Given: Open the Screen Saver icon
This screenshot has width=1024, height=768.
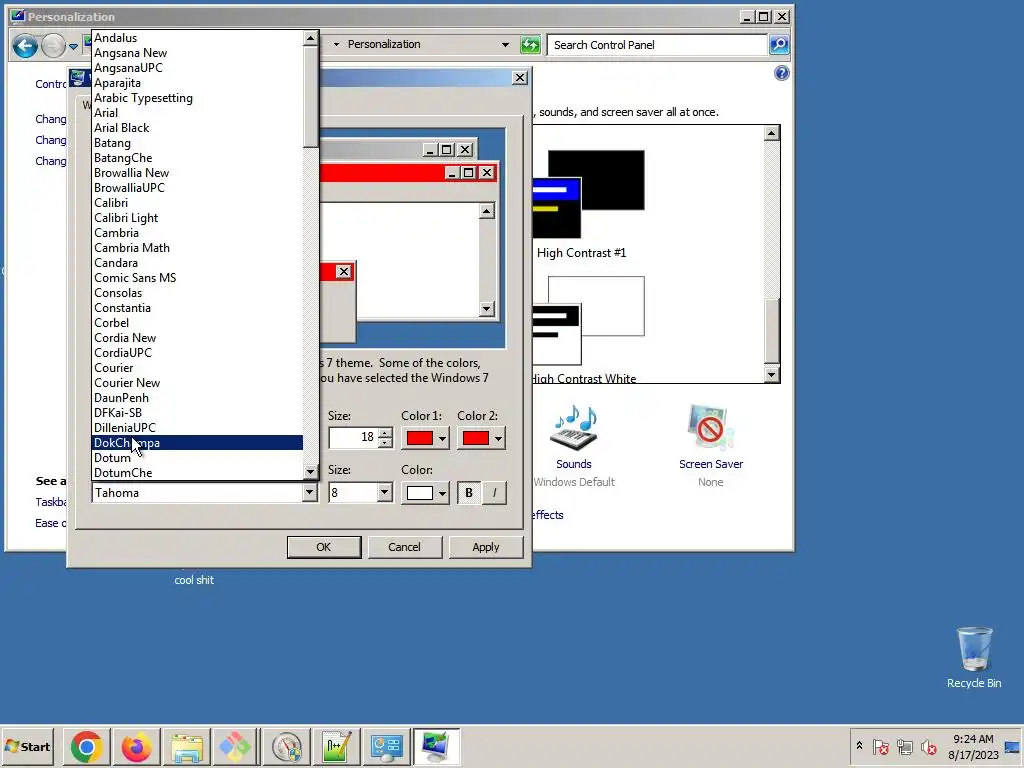Looking at the screenshot, I should tap(711, 428).
